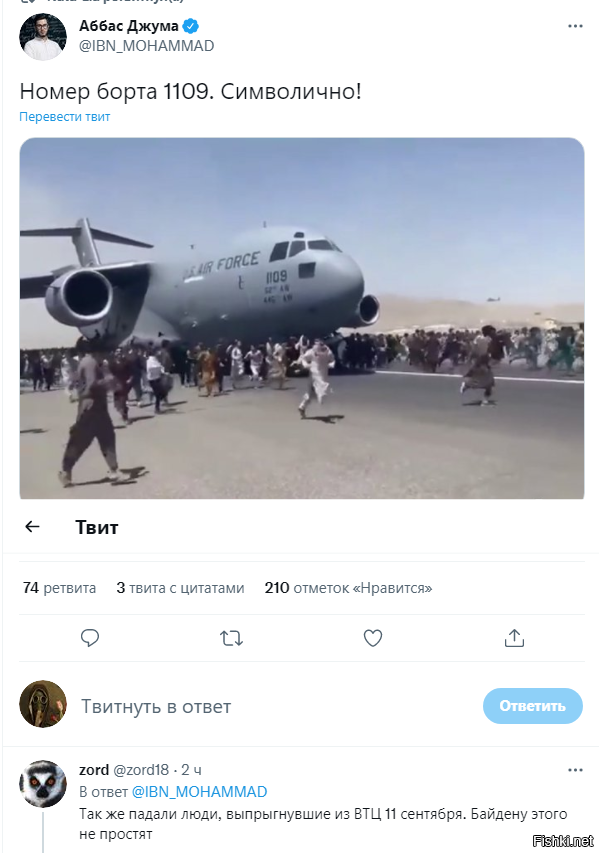Click the @IBN_MOHAMMAD mention in the reply
Screen dimensions: 599x853
pos(200,792)
